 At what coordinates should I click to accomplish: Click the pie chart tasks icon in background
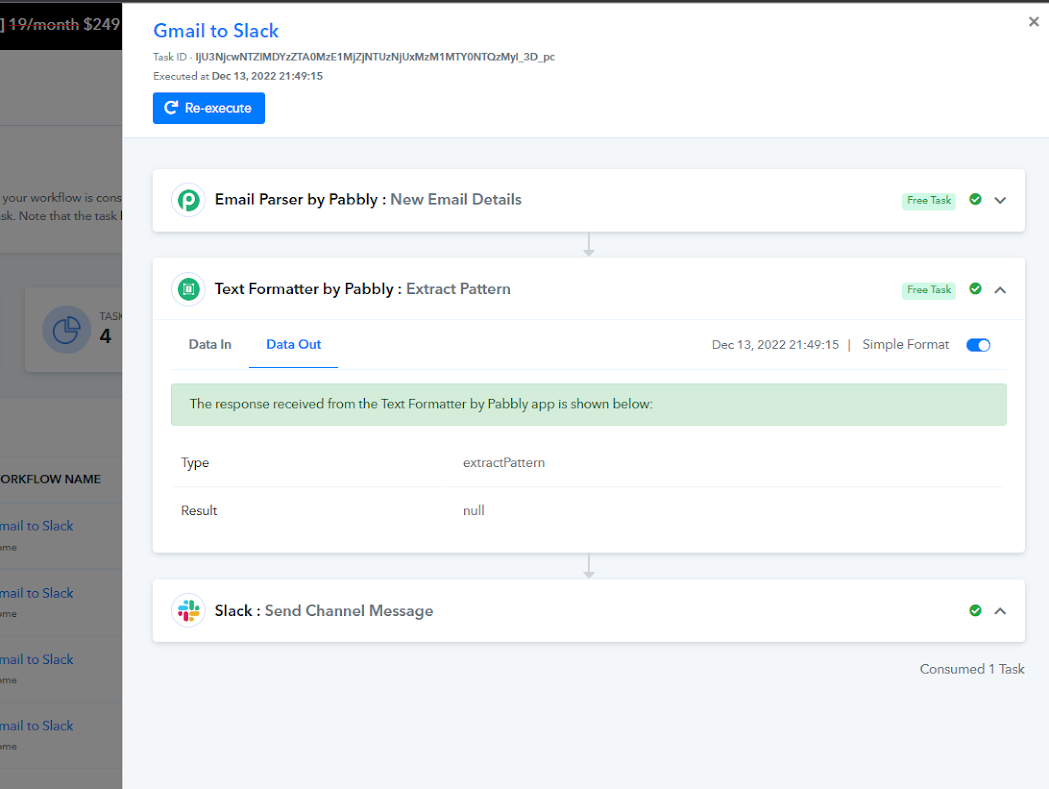click(x=66, y=330)
